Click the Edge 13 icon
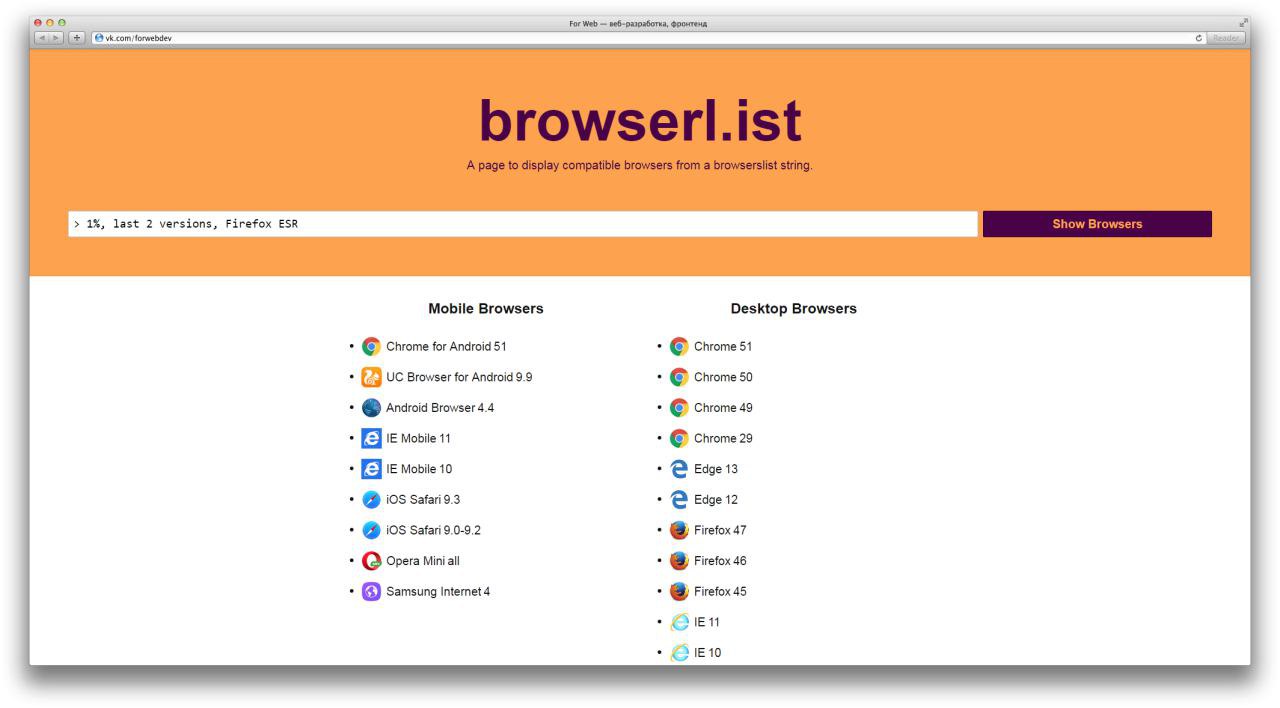Viewport: 1280px width, 708px height. [679, 469]
